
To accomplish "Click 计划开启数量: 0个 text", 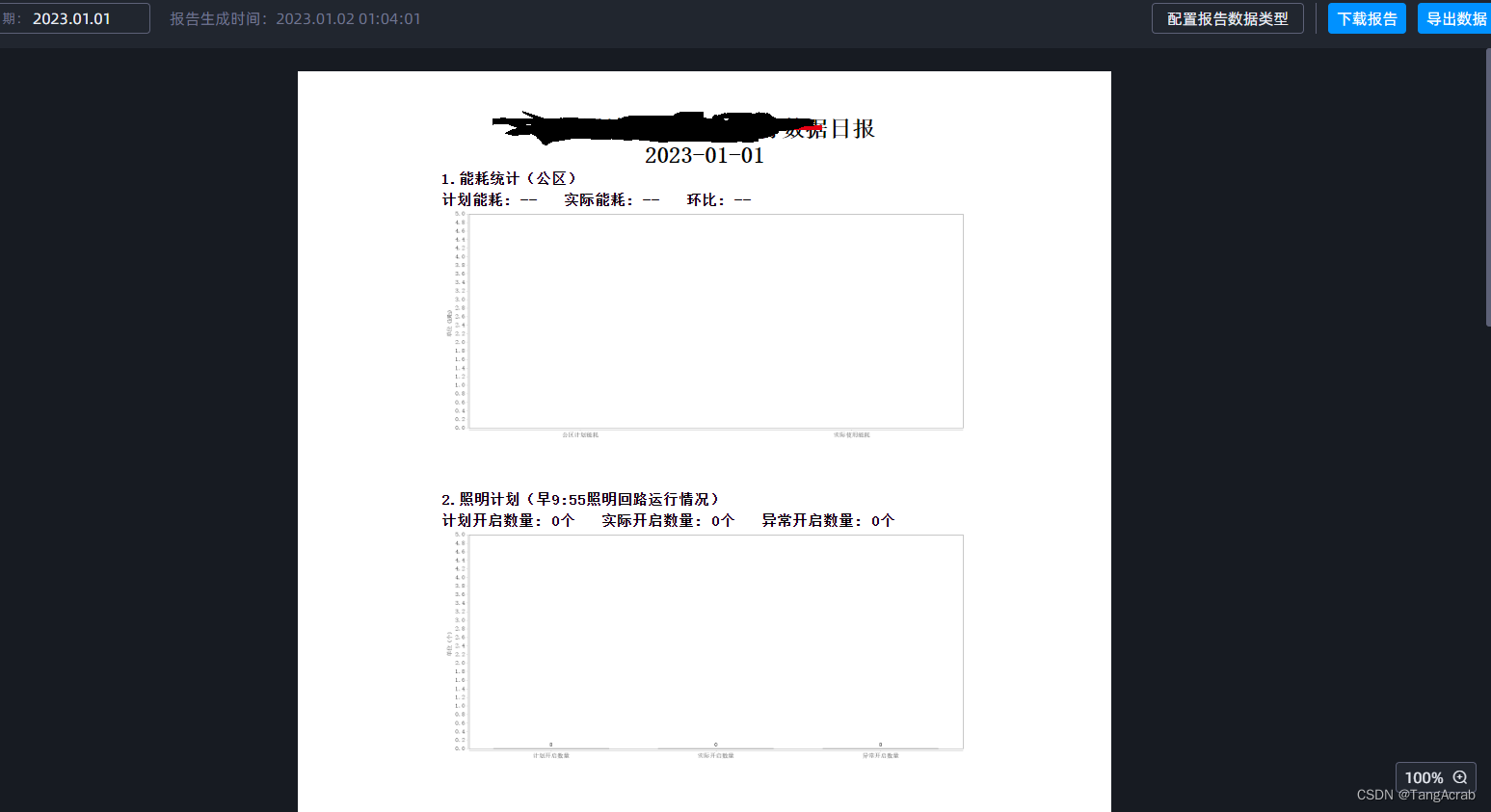I will pos(508,520).
